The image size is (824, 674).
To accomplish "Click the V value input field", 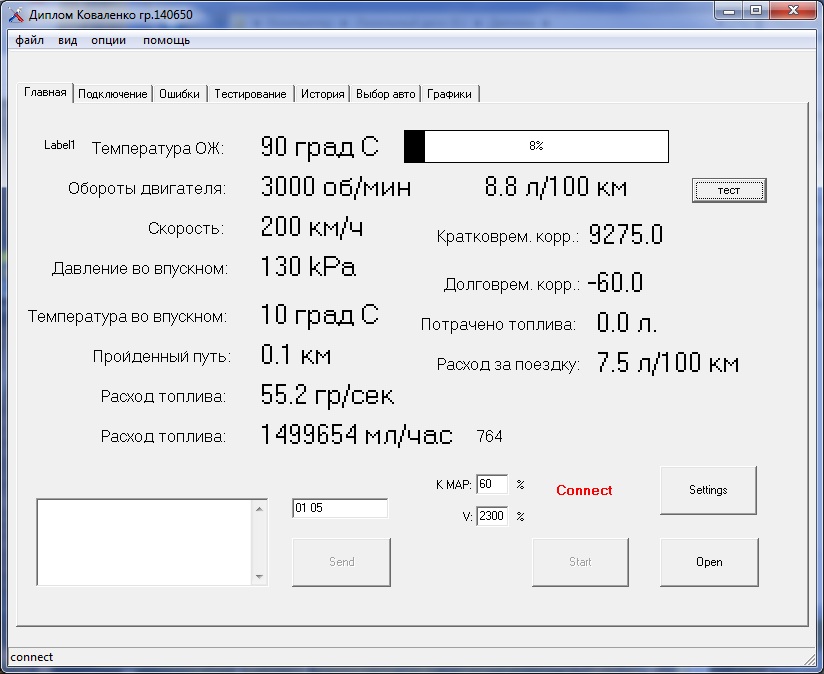I will pyautogui.click(x=492, y=516).
